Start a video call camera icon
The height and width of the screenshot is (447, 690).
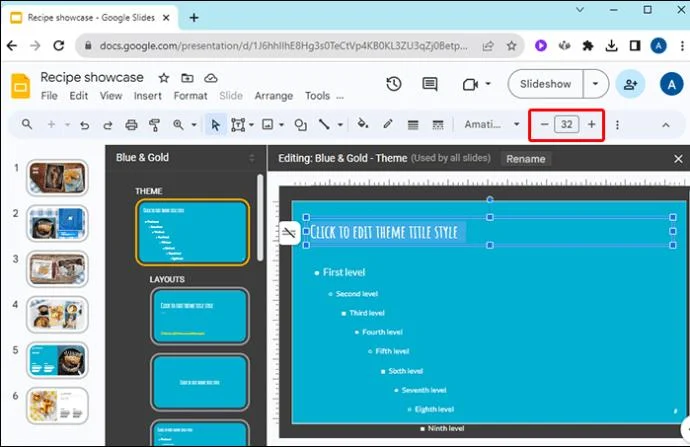(470, 84)
